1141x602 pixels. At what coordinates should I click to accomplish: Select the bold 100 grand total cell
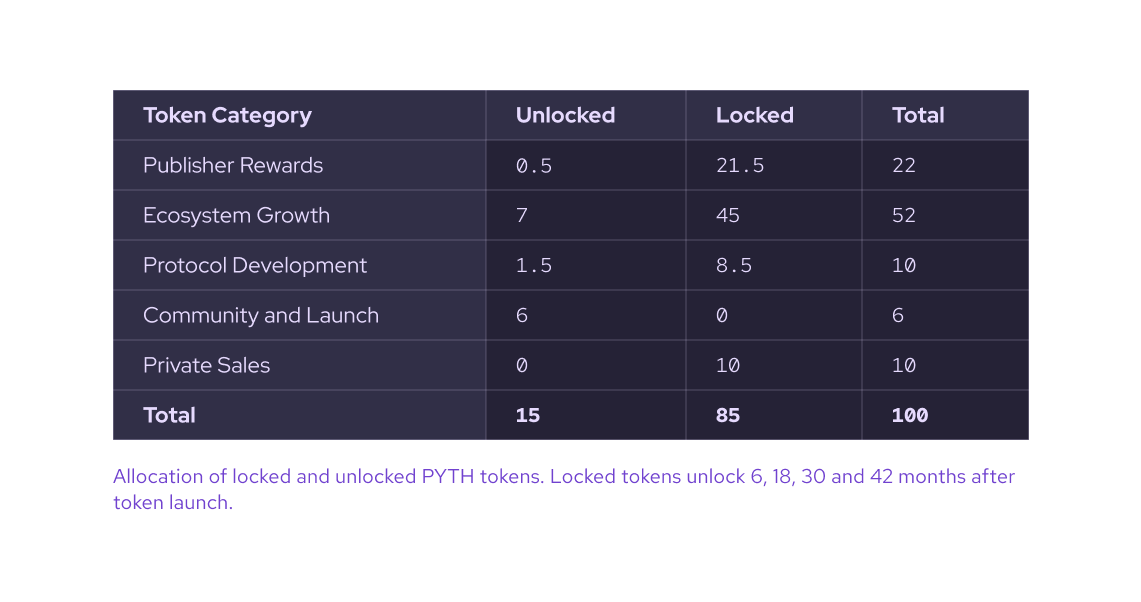(x=910, y=415)
